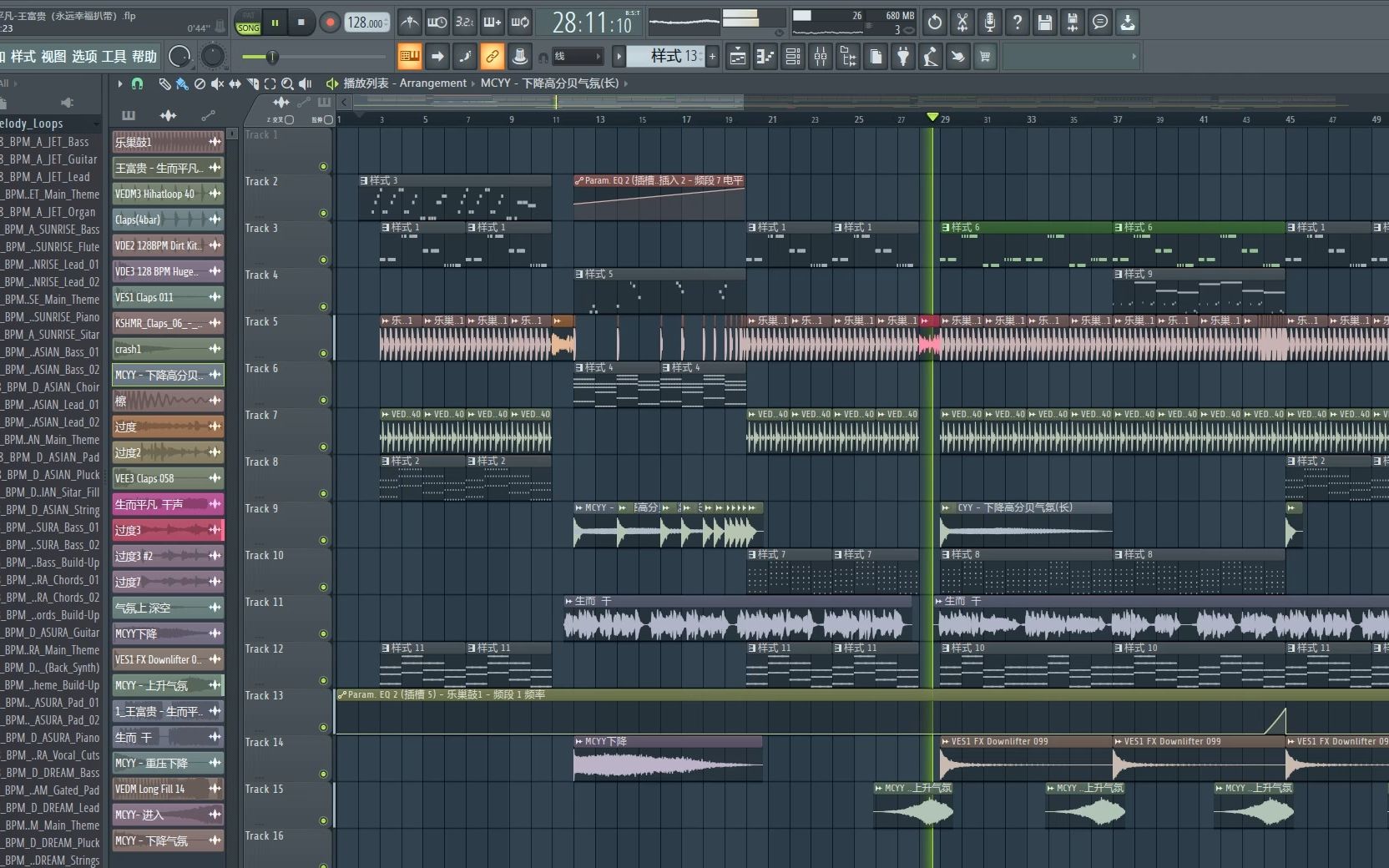
Task: Select the playlist Zoom magnifier tool
Action: [287, 83]
